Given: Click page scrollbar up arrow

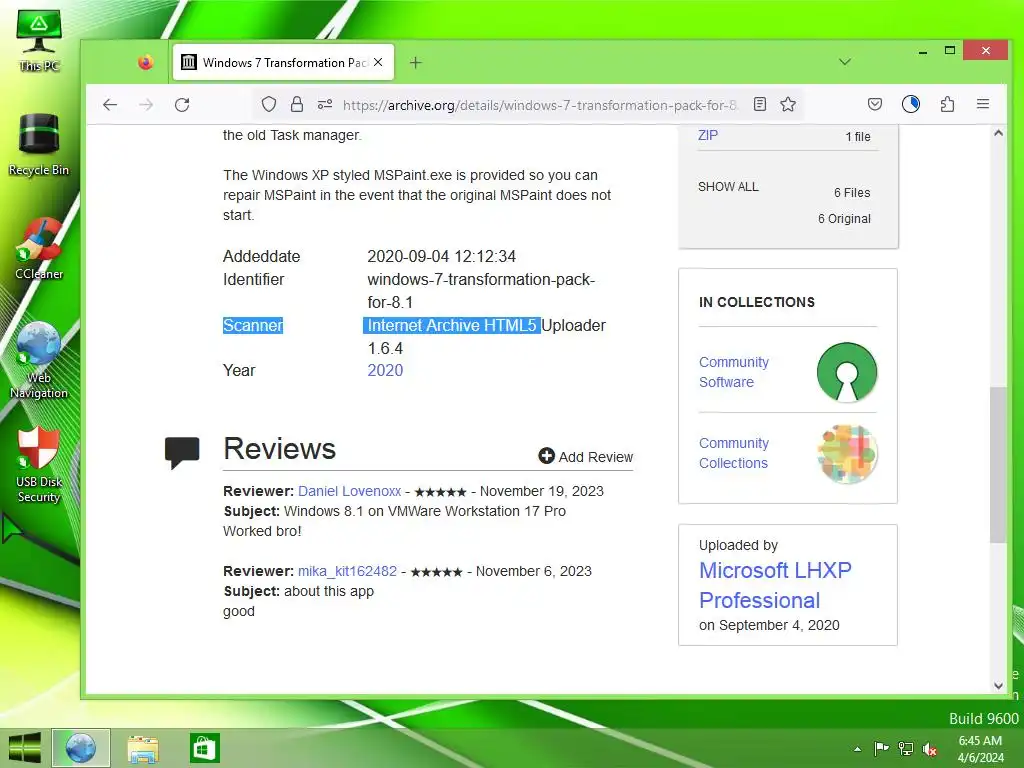Looking at the screenshot, I should pos(998,133).
